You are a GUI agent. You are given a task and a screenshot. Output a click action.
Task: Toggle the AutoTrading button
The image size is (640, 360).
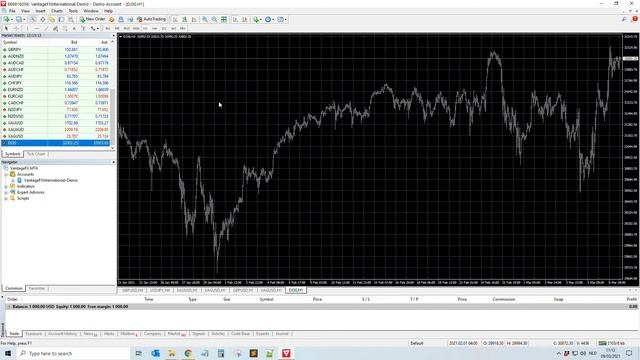point(152,19)
